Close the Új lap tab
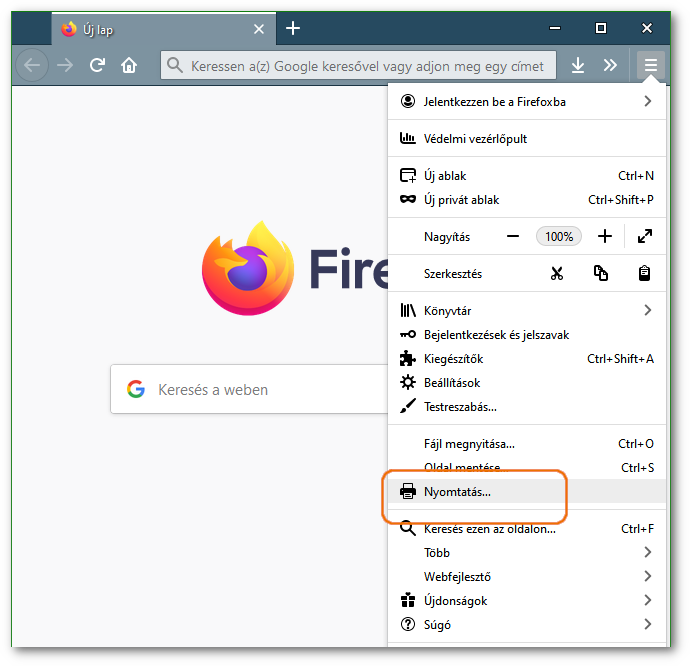 coord(259,29)
